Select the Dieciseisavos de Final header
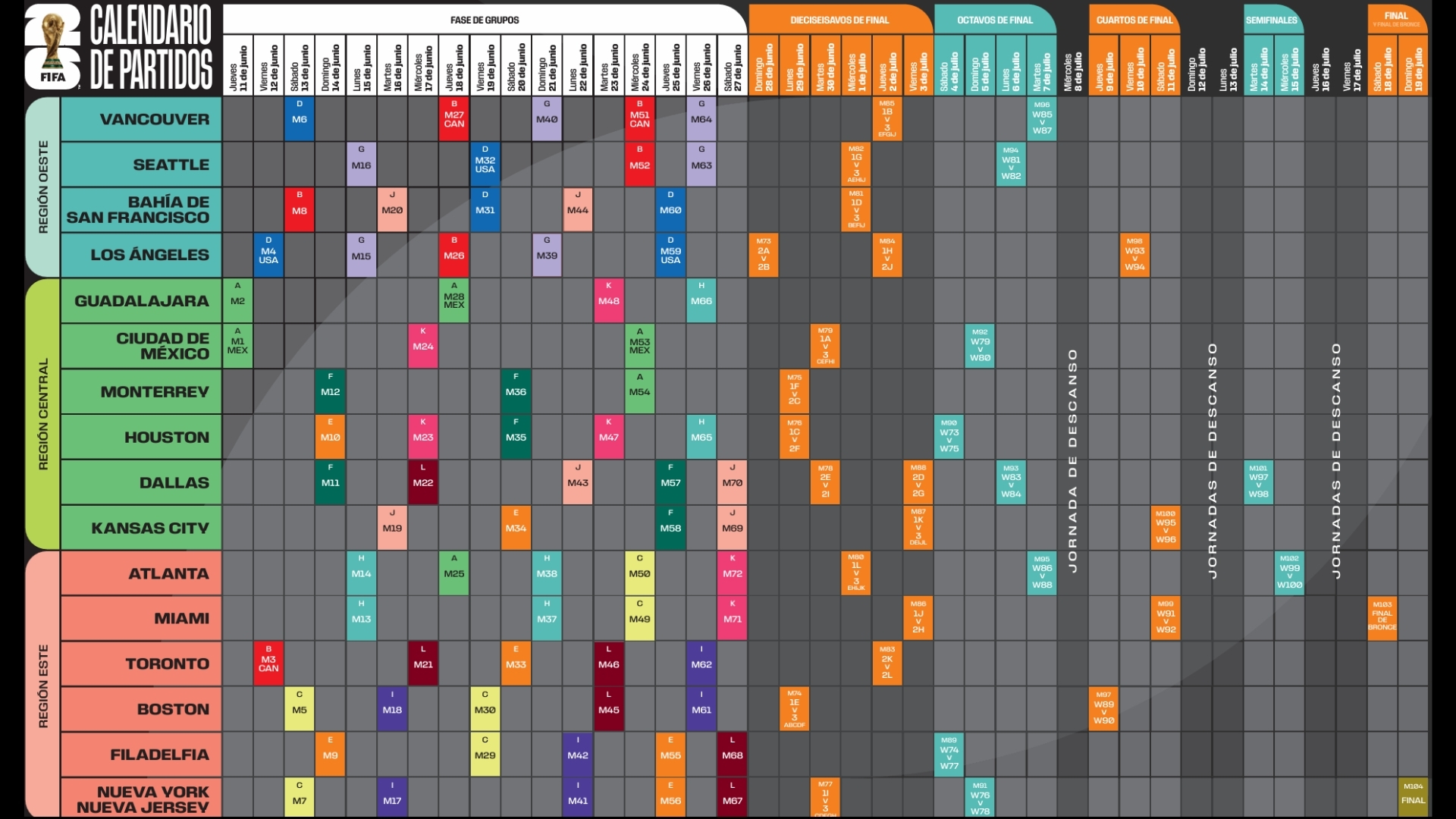 pyautogui.click(x=839, y=20)
